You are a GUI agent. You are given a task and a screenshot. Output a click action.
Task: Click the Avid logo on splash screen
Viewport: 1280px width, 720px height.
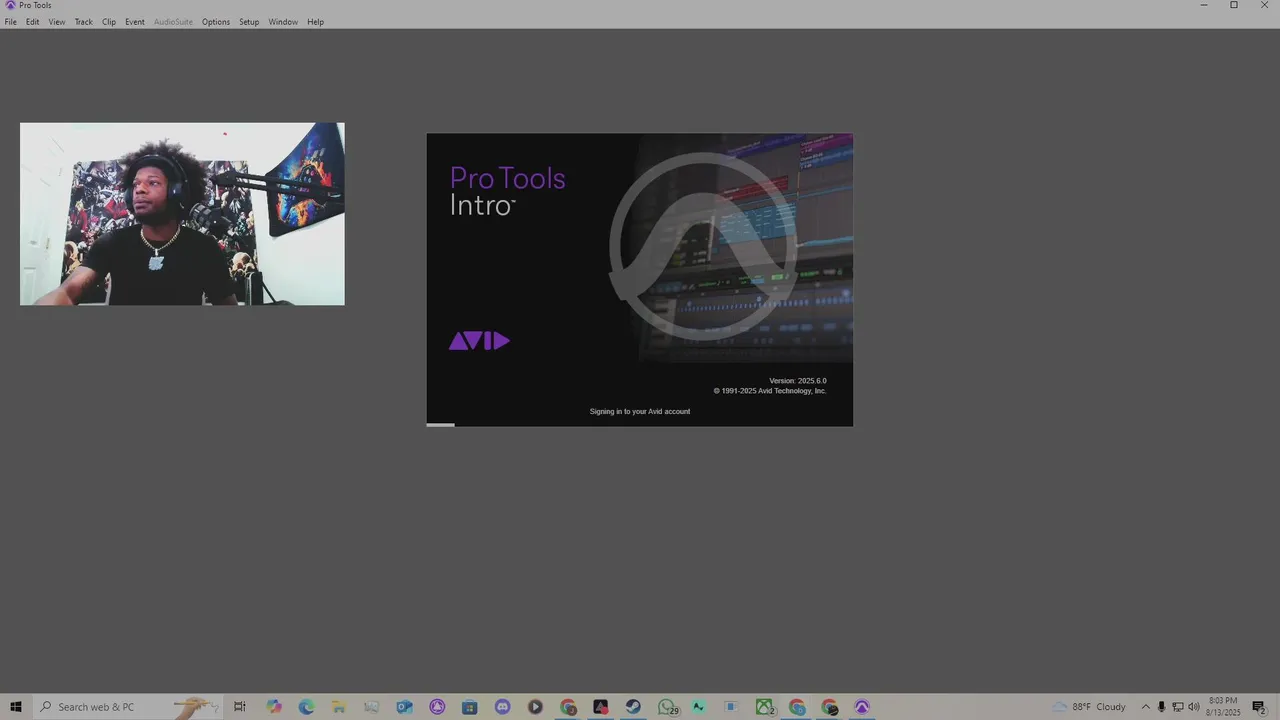pos(479,341)
